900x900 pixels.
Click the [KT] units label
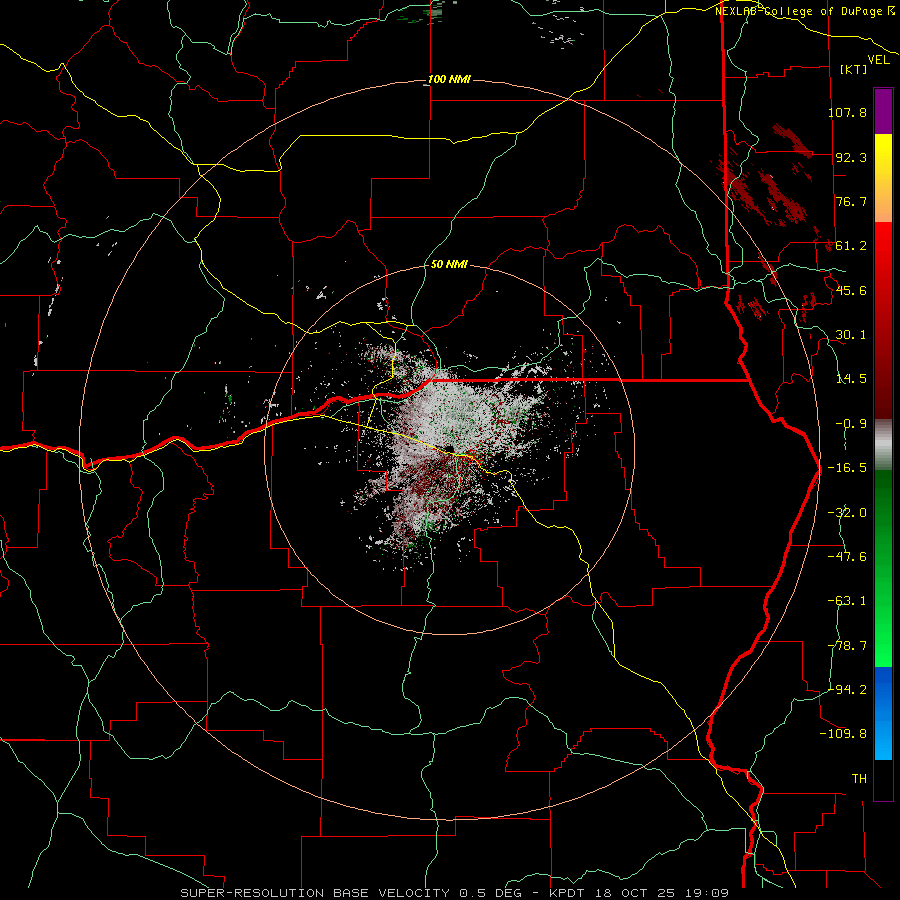(854, 69)
